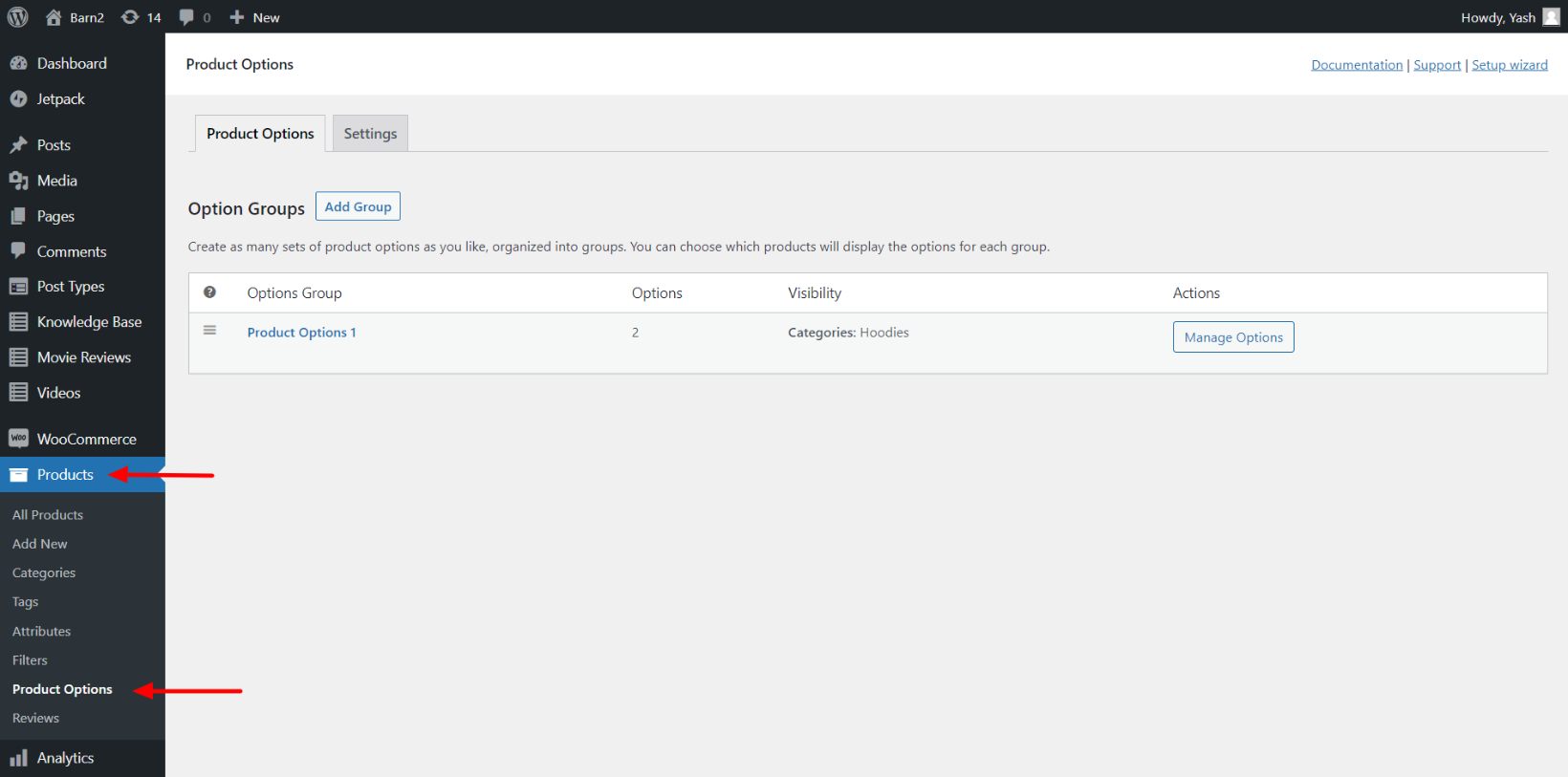Go to All Products submenu
The image size is (1568, 777).
[x=48, y=514]
